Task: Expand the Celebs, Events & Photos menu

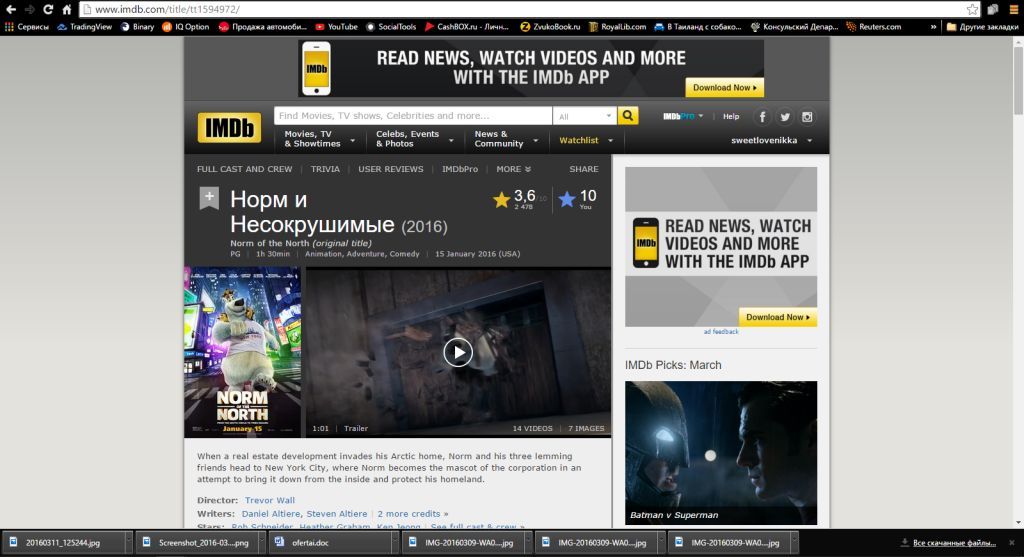Action: (x=414, y=139)
